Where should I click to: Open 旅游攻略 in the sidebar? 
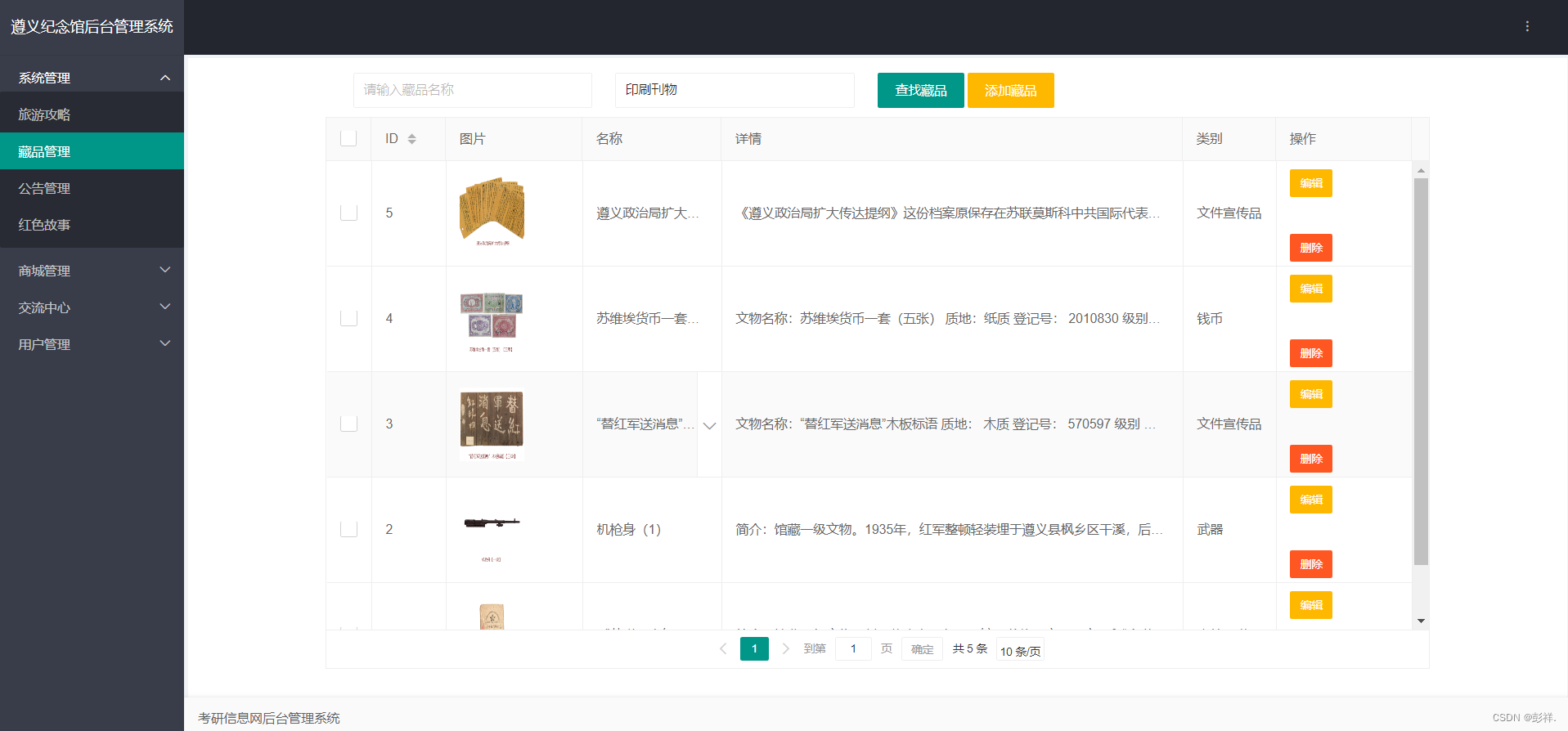pyautogui.click(x=92, y=114)
